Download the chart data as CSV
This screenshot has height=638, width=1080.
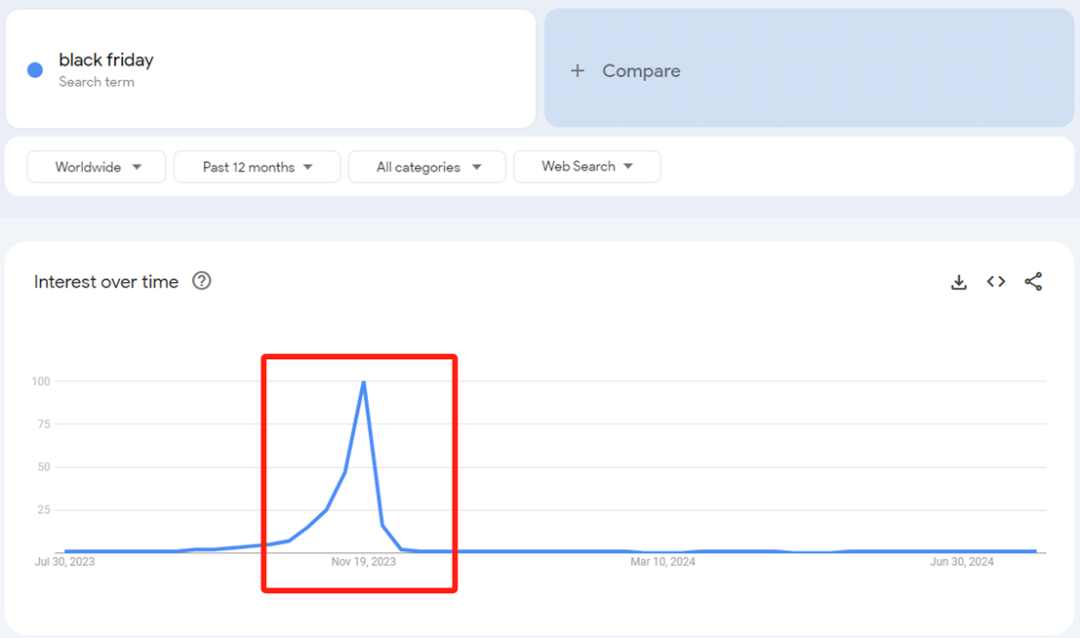coord(958,282)
